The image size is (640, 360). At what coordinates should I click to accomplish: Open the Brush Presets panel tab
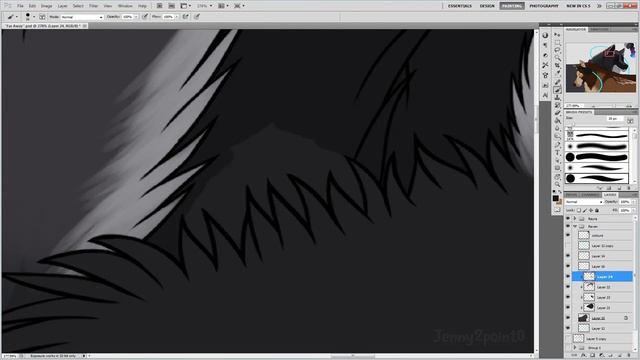[580, 112]
